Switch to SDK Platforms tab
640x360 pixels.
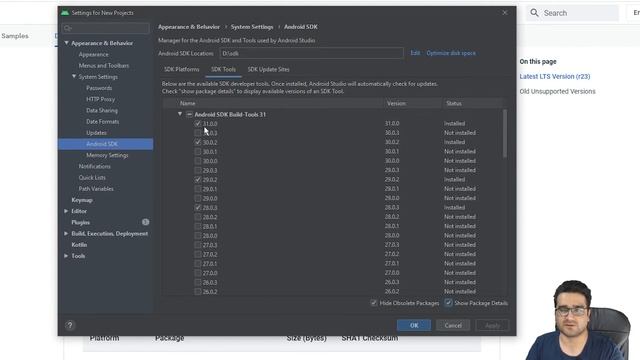(182, 69)
